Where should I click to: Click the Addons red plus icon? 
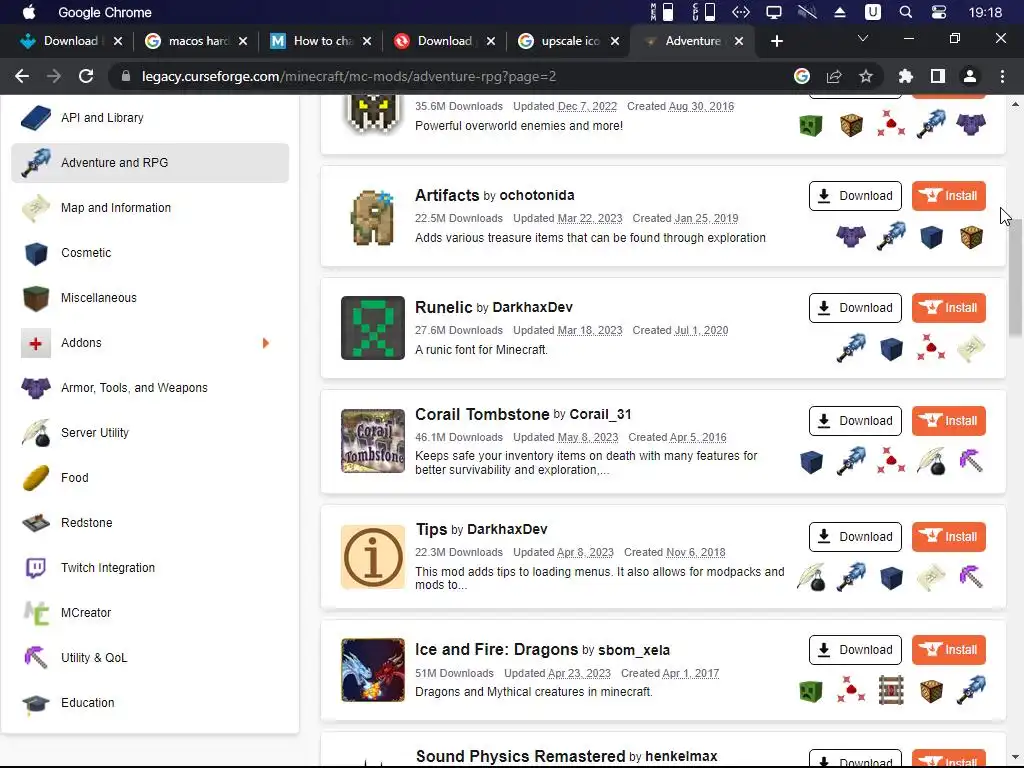pos(36,343)
